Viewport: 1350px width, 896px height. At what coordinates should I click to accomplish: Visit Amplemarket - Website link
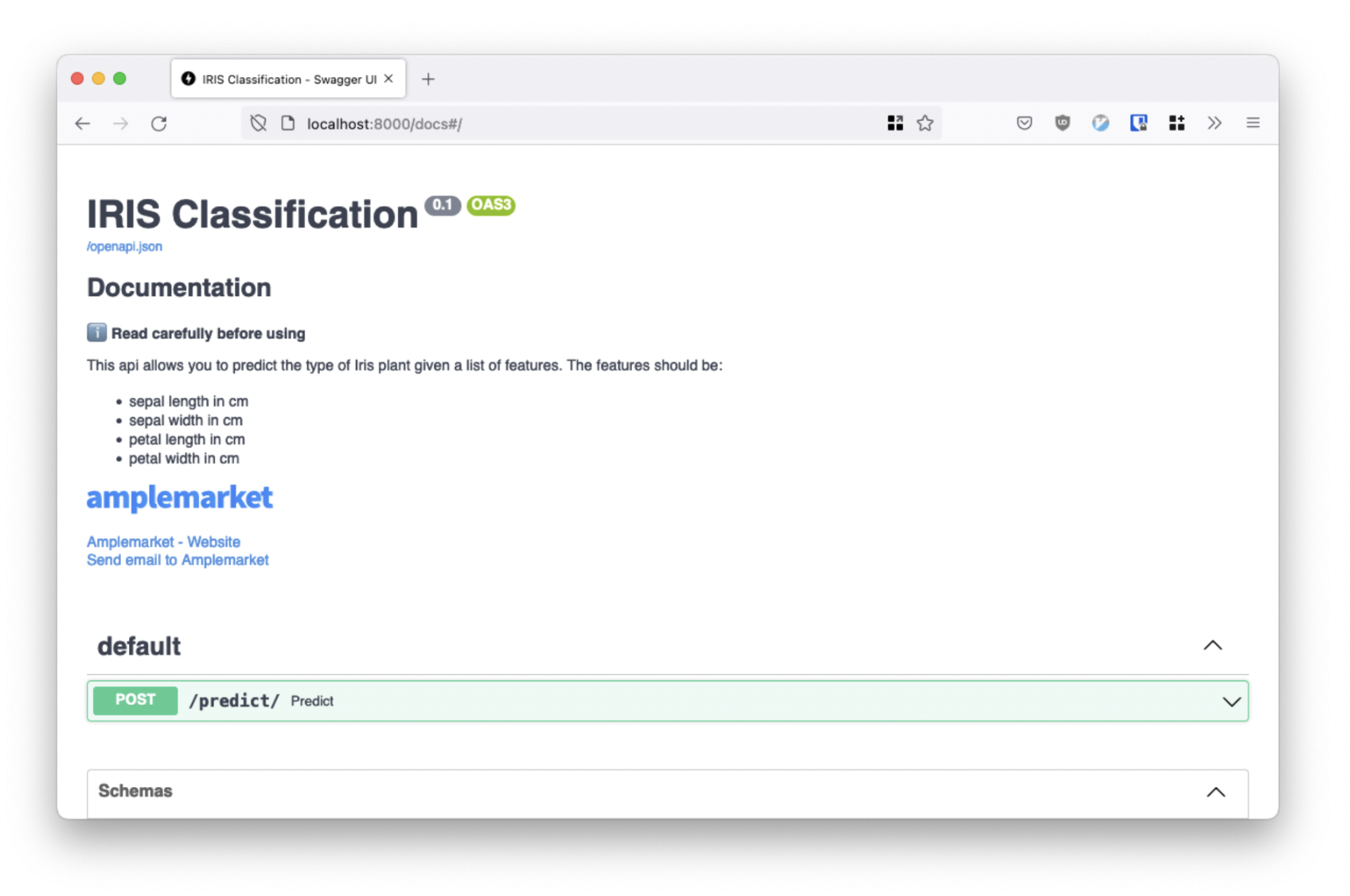tap(163, 542)
